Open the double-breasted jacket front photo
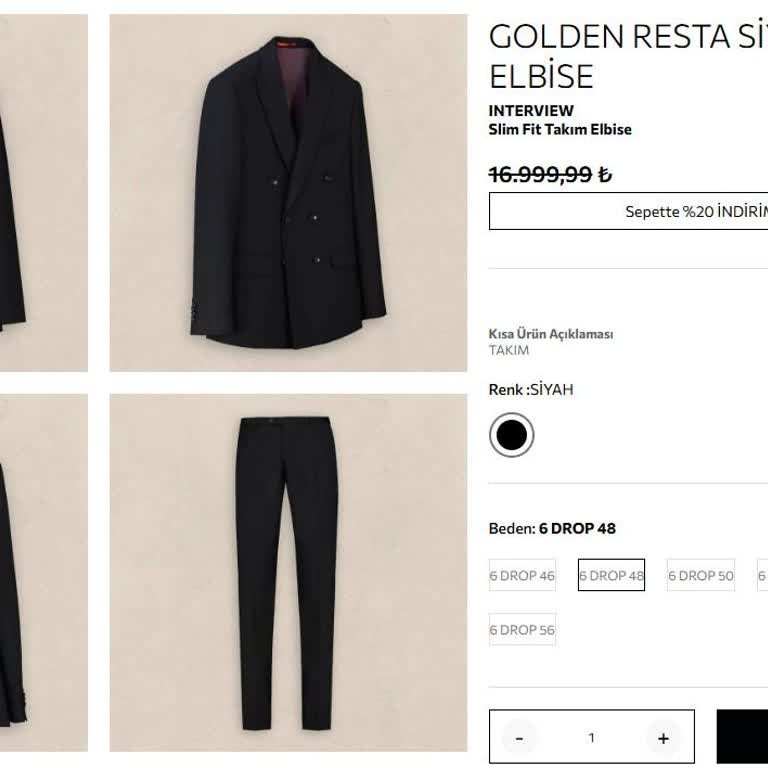This screenshot has width=768, height=768. point(288,193)
